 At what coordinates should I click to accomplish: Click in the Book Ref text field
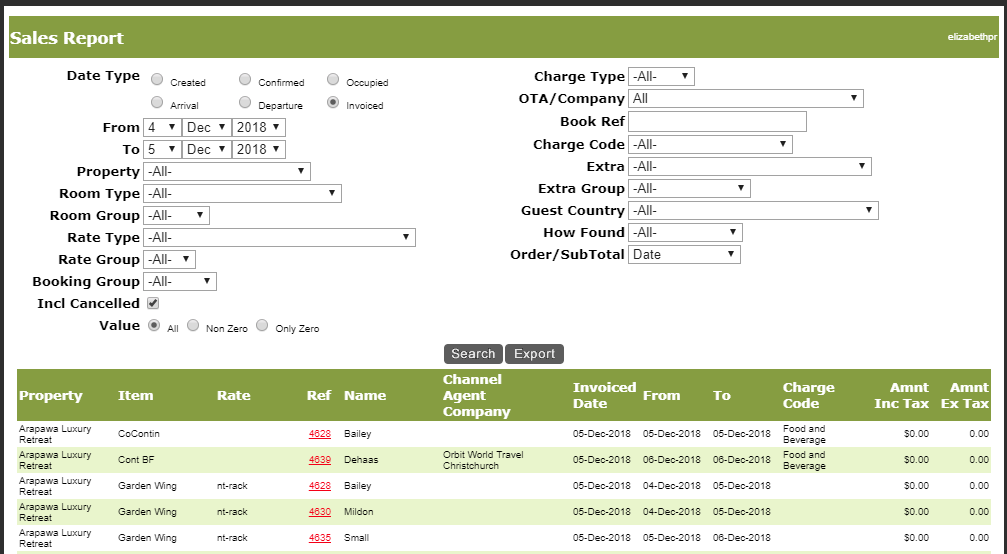717,122
